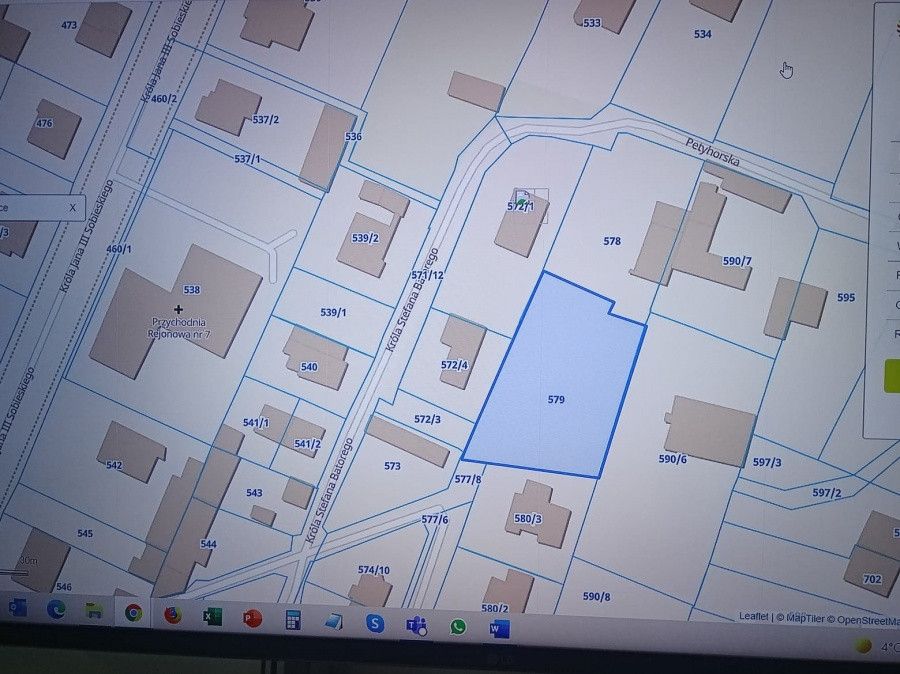Select parcel 542 on the map
This screenshot has width=900, height=674.
pyautogui.click(x=114, y=465)
